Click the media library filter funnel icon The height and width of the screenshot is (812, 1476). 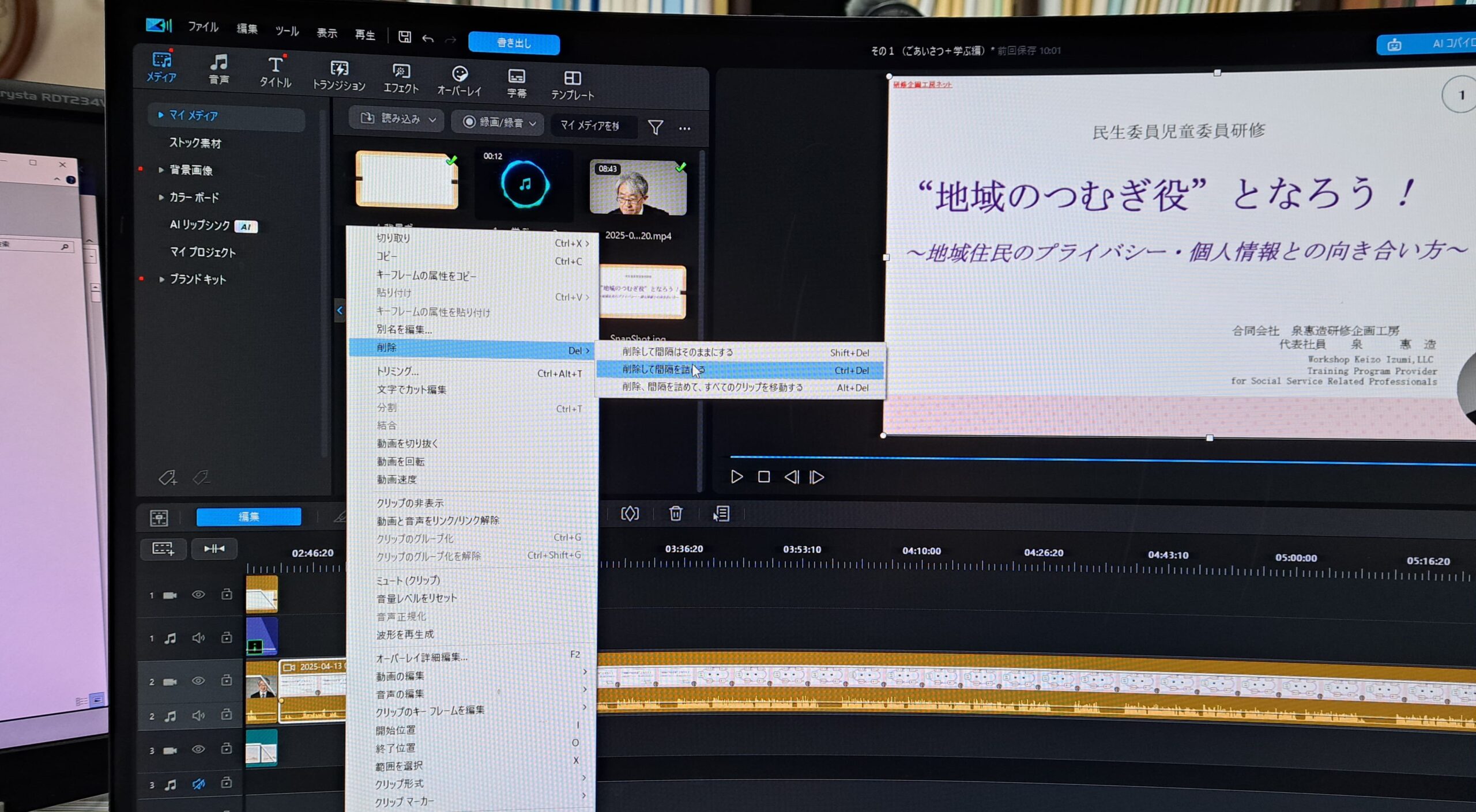point(655,127)
